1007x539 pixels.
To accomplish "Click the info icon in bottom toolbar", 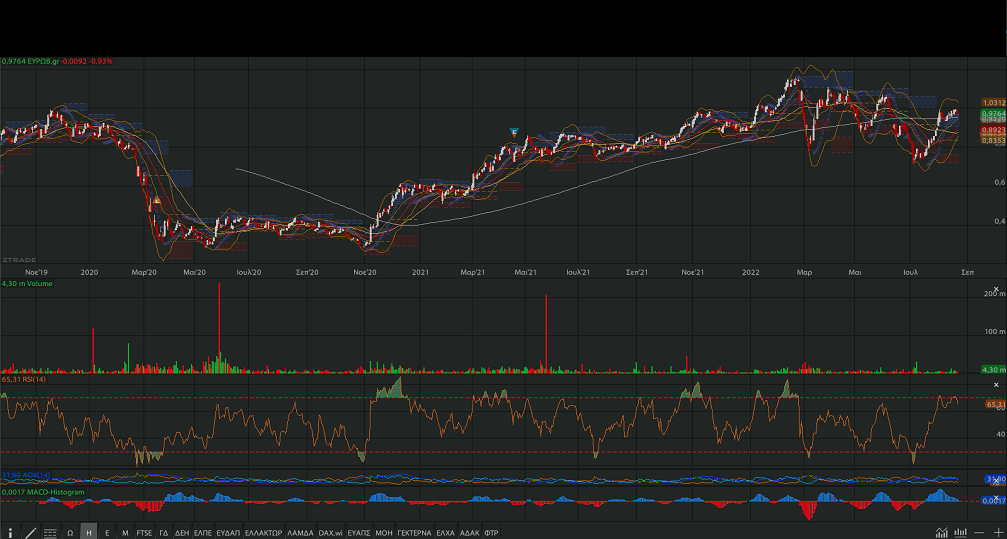I will pos(10,532).
